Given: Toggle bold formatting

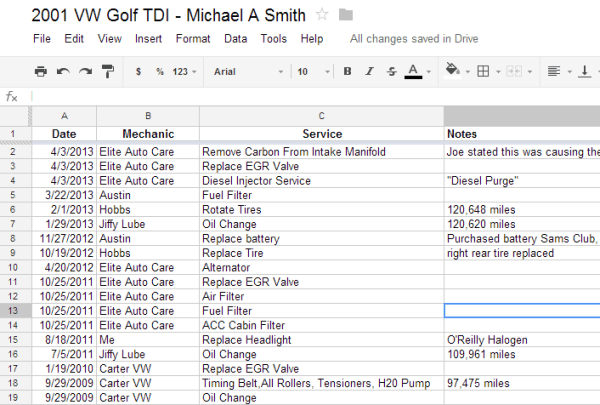Looking at the screenshot, I should (x=347, y=72).
